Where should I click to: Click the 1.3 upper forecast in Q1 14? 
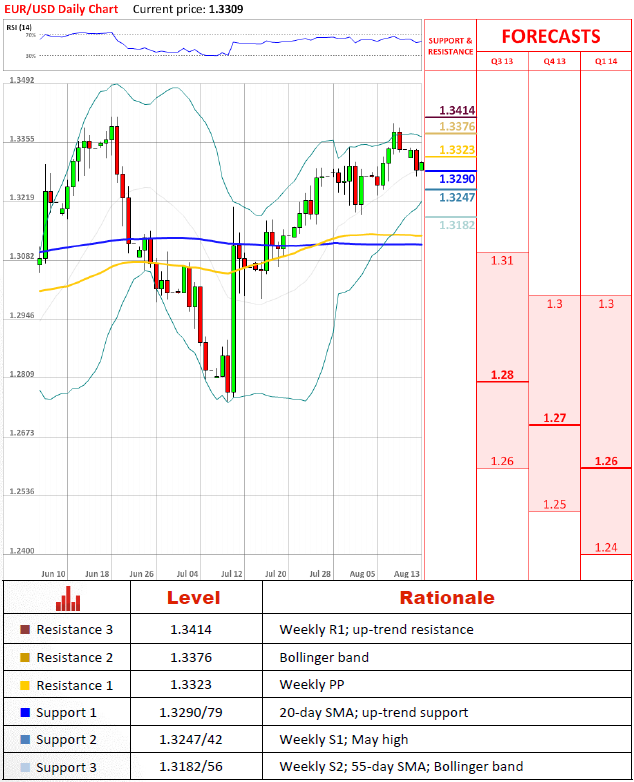(606, 304)
